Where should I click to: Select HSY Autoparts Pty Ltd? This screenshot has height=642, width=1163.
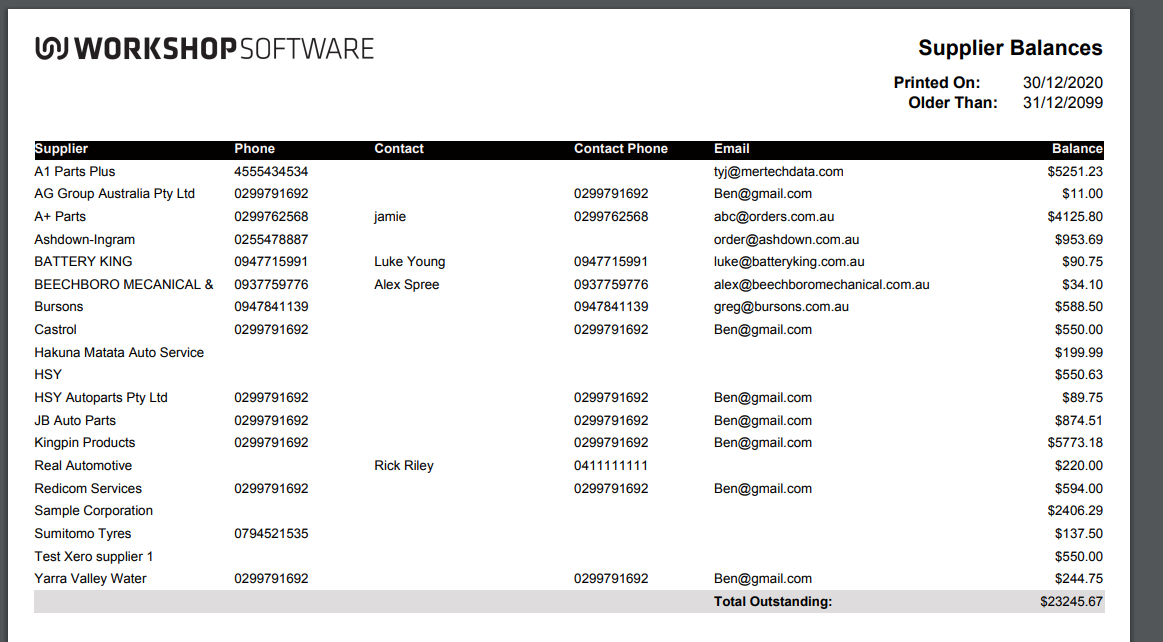[101, 398]
